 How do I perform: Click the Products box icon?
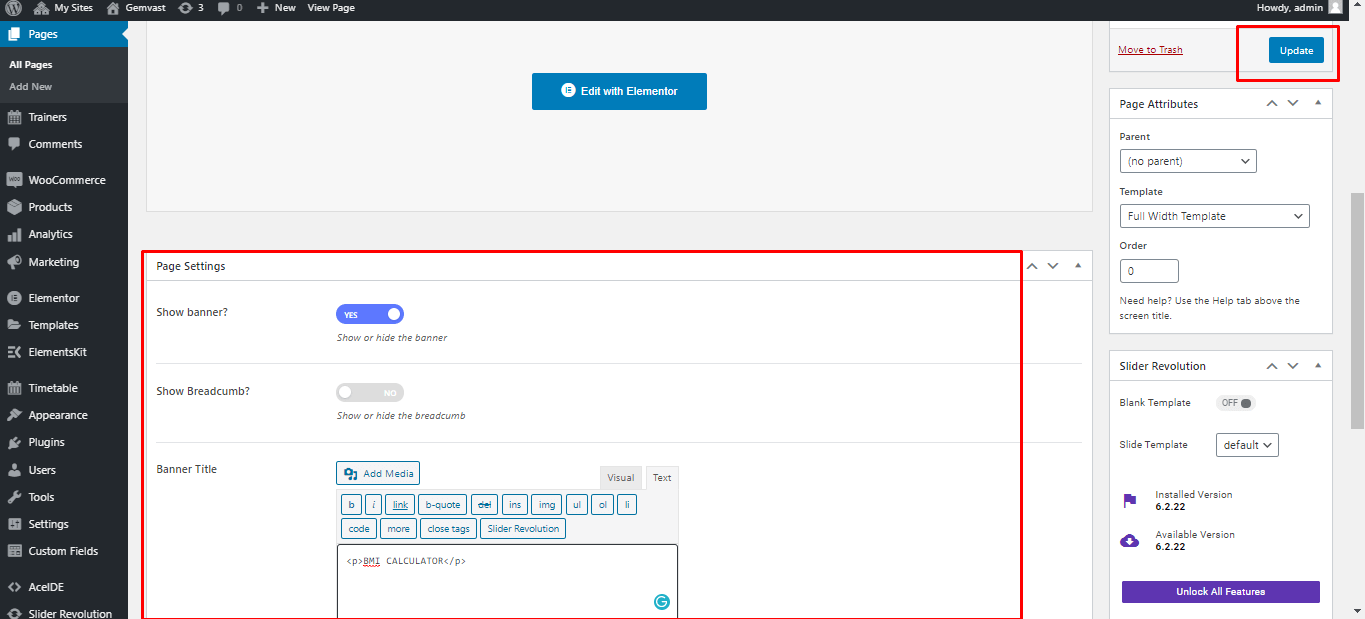coord(14,207)
